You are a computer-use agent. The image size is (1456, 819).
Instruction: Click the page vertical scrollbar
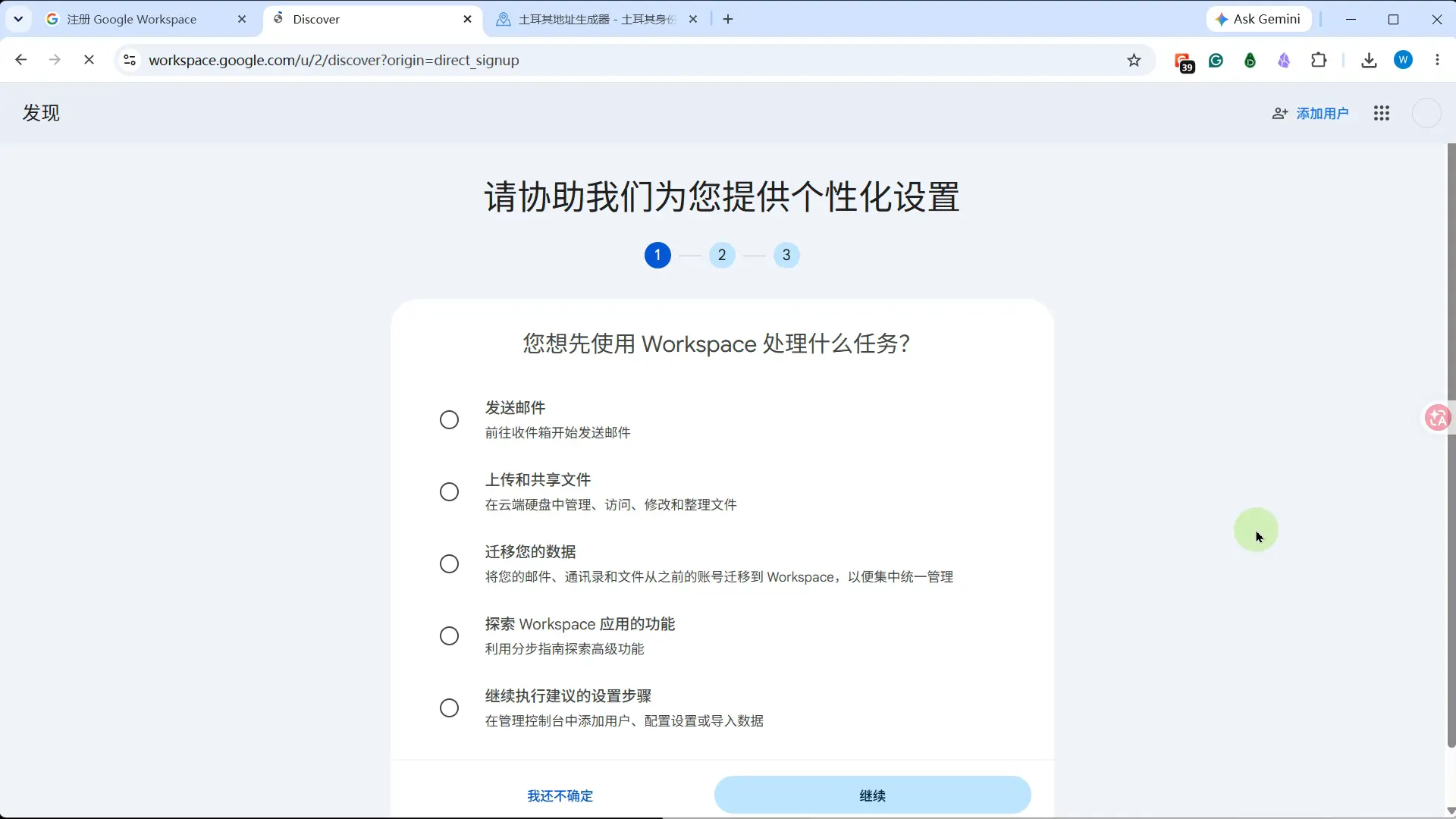click(1451, 445)
